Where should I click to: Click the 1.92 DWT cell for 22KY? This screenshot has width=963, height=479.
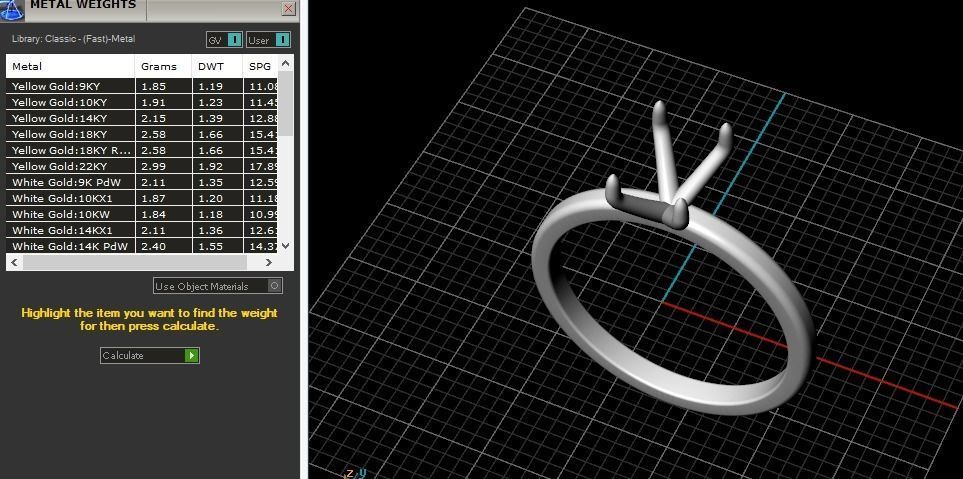pos(217,166)
